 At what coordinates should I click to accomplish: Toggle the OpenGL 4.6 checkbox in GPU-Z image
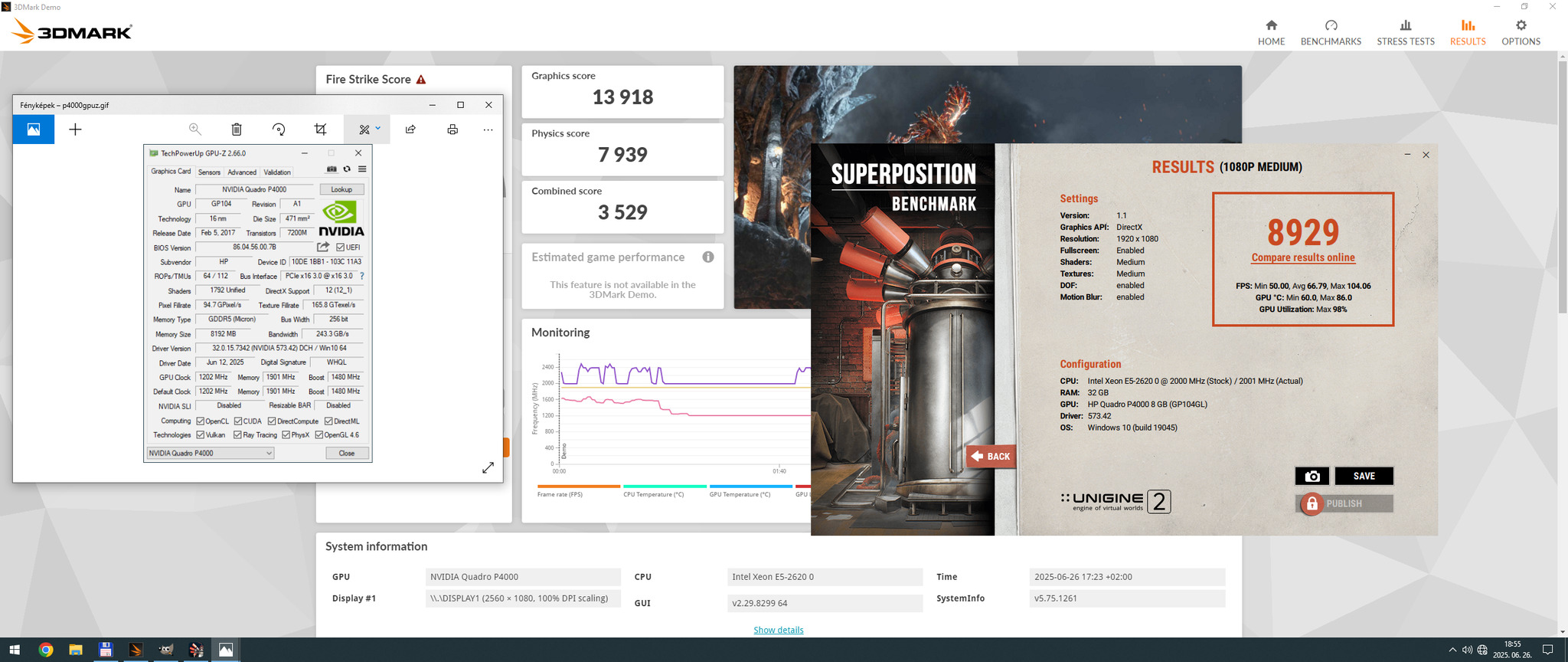pos(319,435)
